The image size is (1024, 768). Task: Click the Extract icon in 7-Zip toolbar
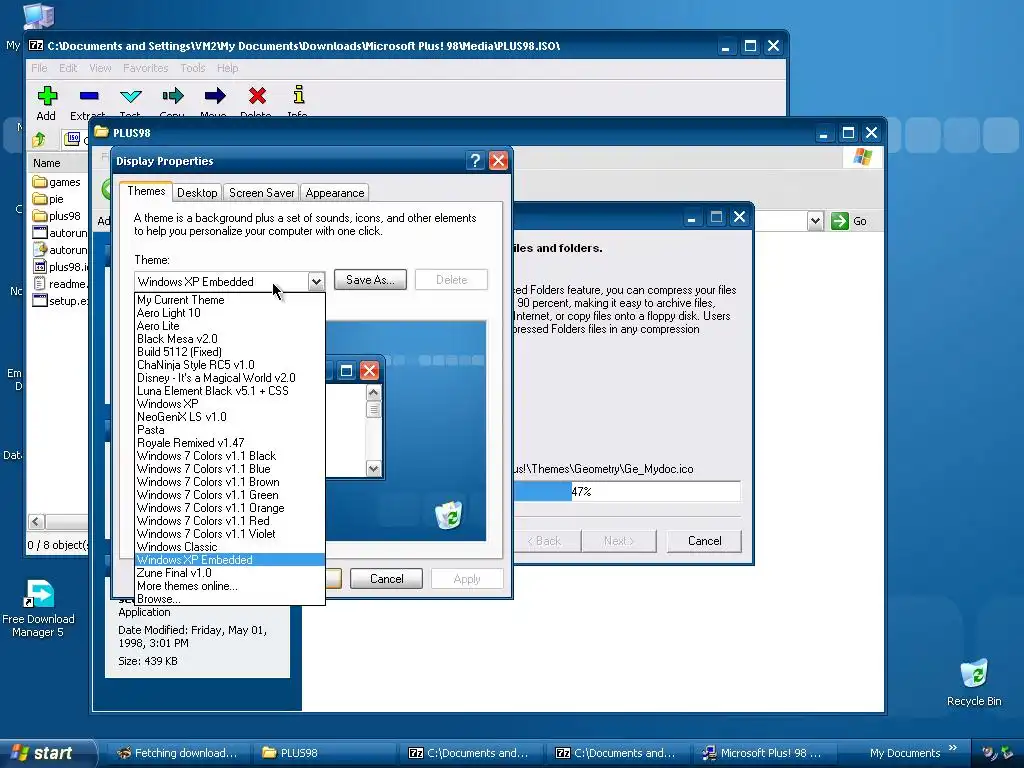coord(89,96)
